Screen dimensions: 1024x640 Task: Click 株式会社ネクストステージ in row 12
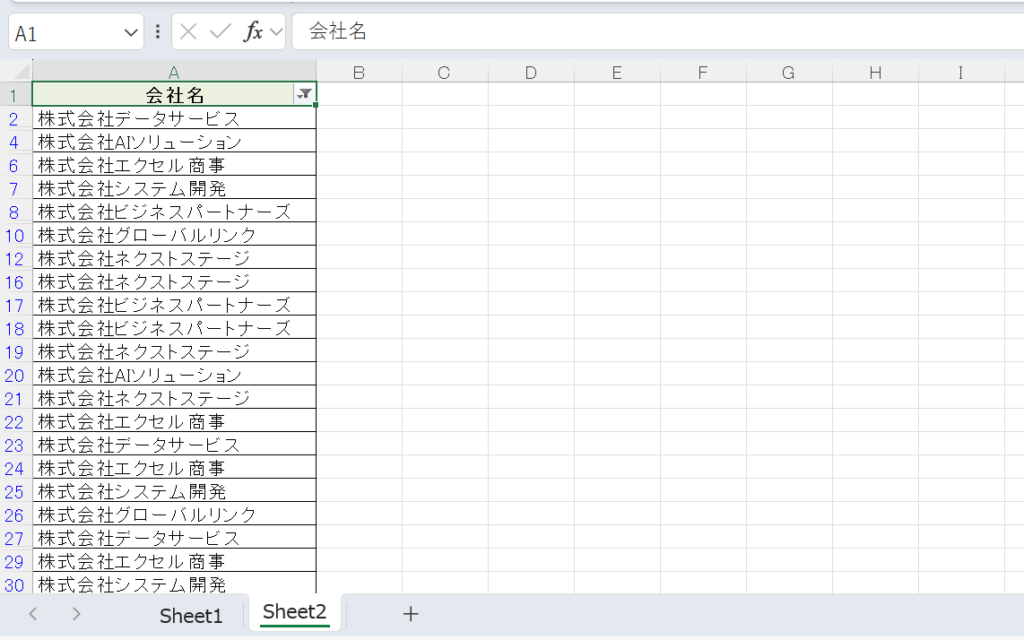pos(174,258)
